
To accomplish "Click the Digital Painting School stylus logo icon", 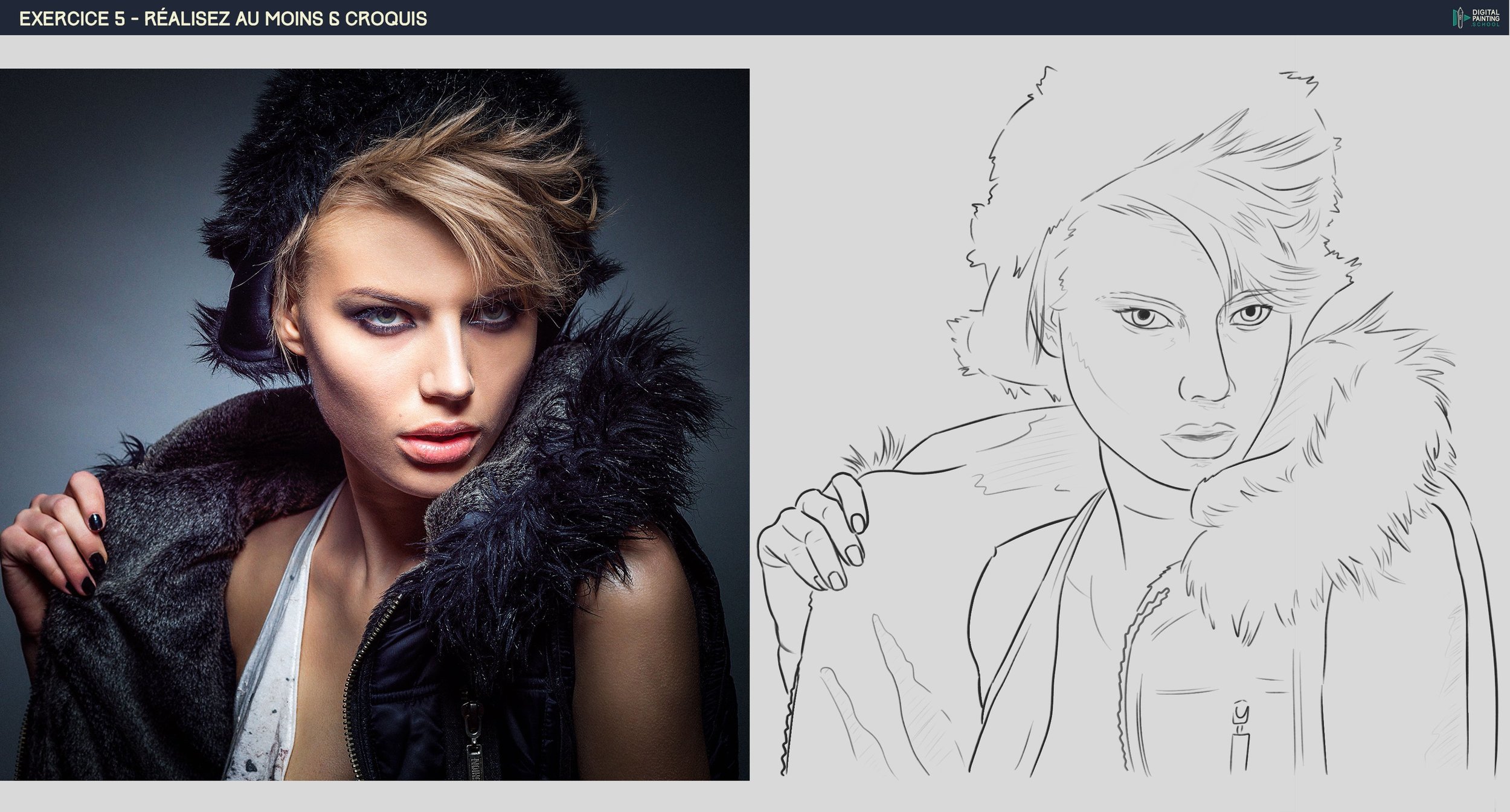I will pyautogui.click(x=1459, y=17).
